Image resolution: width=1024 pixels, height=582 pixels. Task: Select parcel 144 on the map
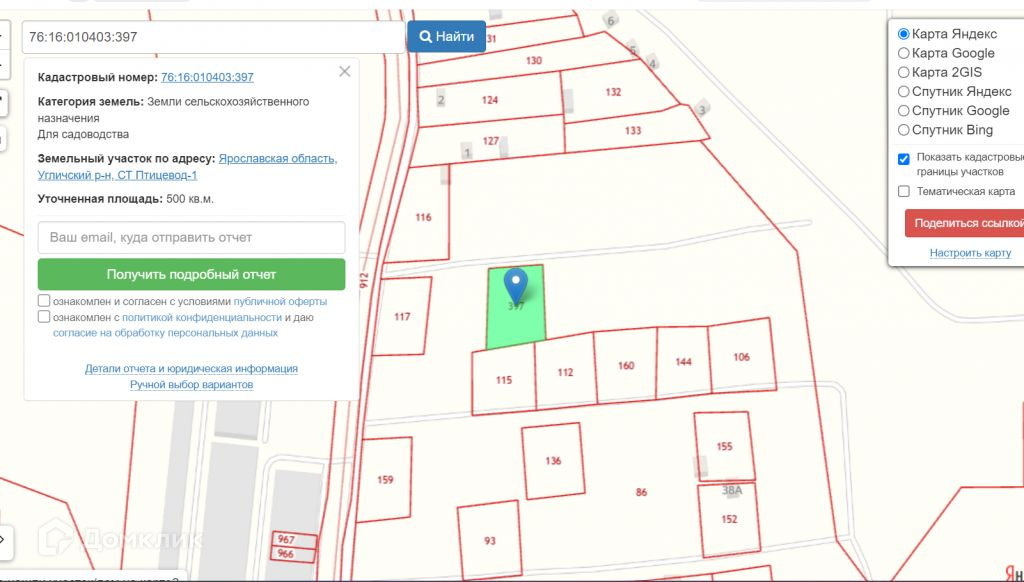point(683,362)
